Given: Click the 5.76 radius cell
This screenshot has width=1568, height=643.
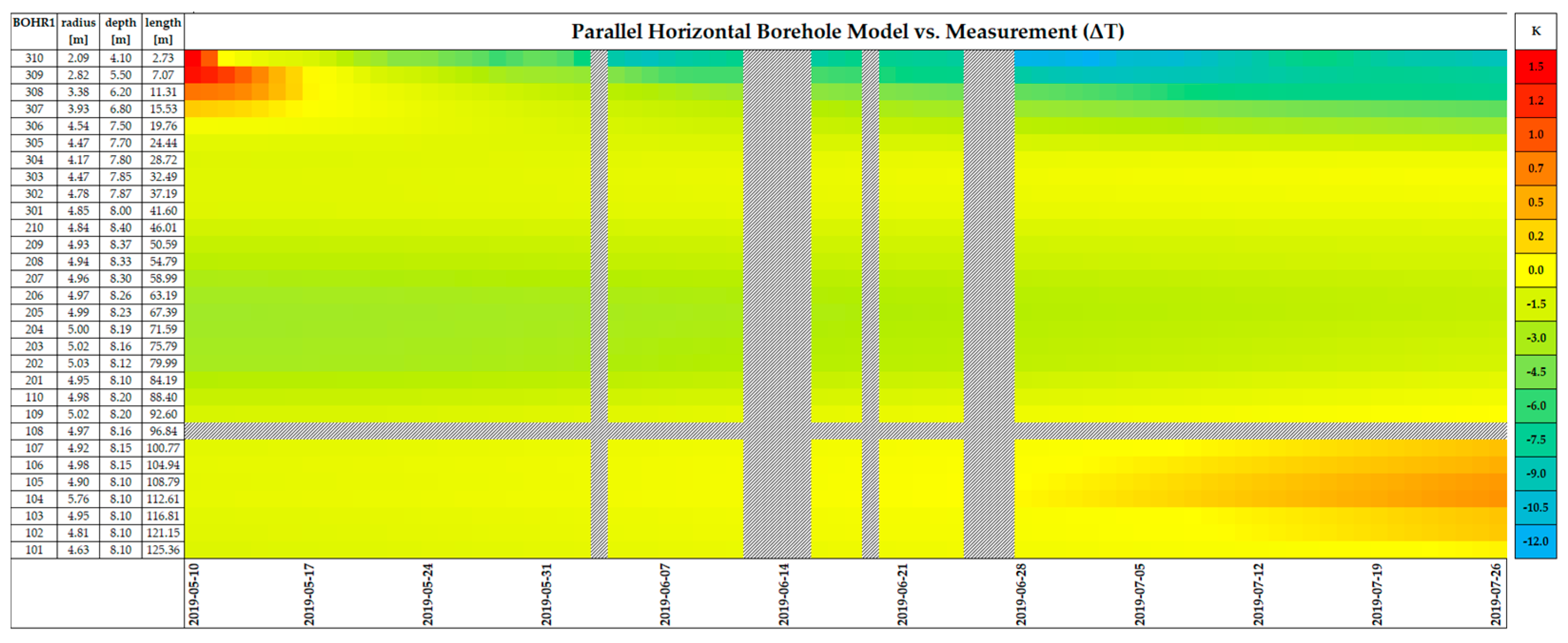Looking at the screenshot, I should coord(78,499).
